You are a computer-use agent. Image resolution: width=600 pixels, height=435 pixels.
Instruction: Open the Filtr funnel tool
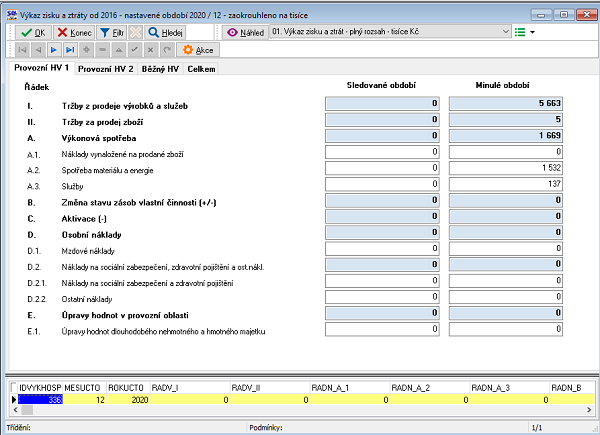tap(113, 32)
